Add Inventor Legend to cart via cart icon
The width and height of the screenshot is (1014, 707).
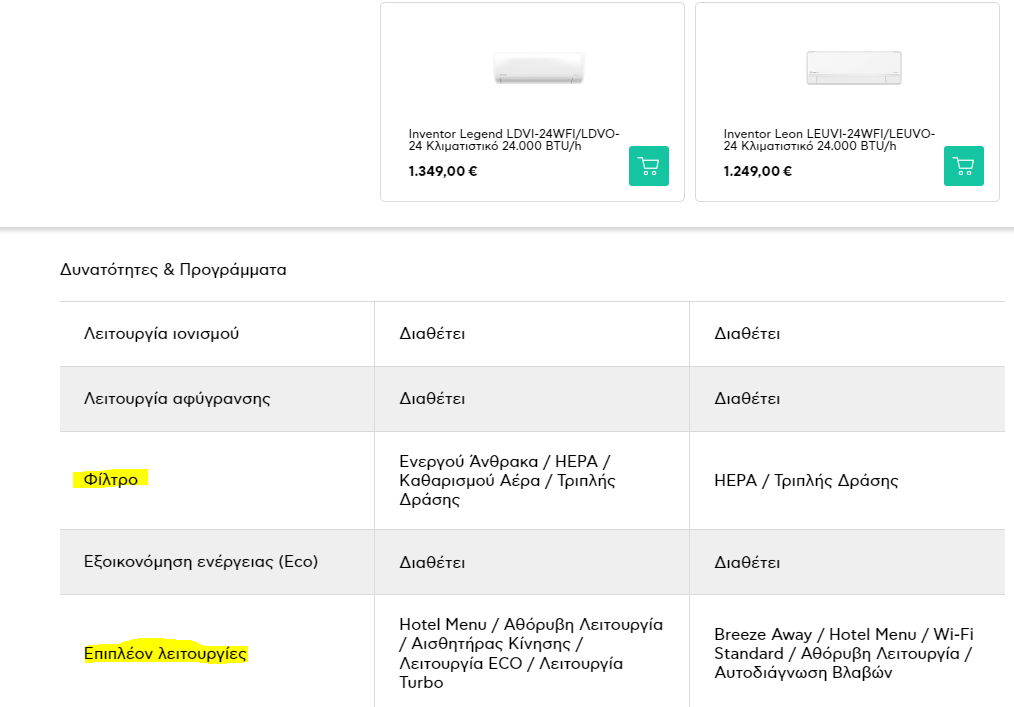tap(649, 166)
